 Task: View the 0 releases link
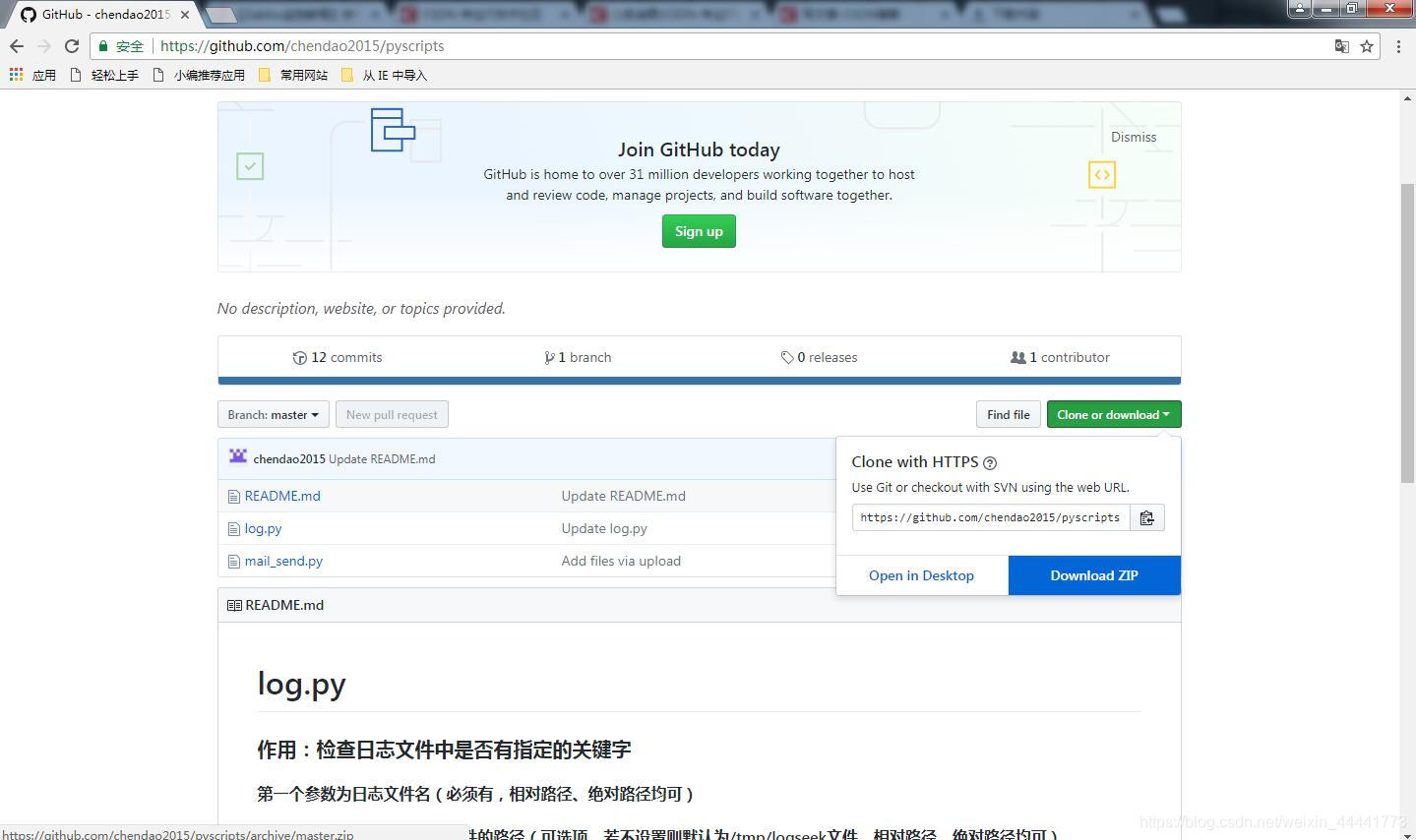point(819,358)
